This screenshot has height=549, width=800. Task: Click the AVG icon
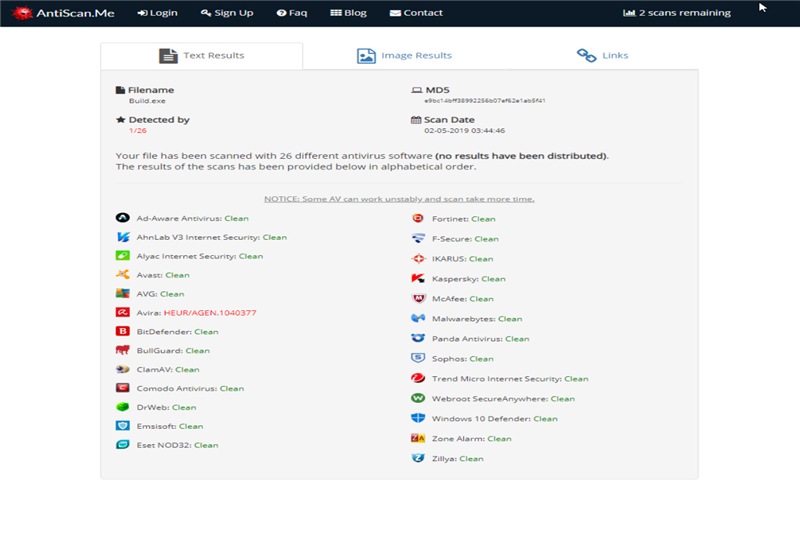point(122,293)
